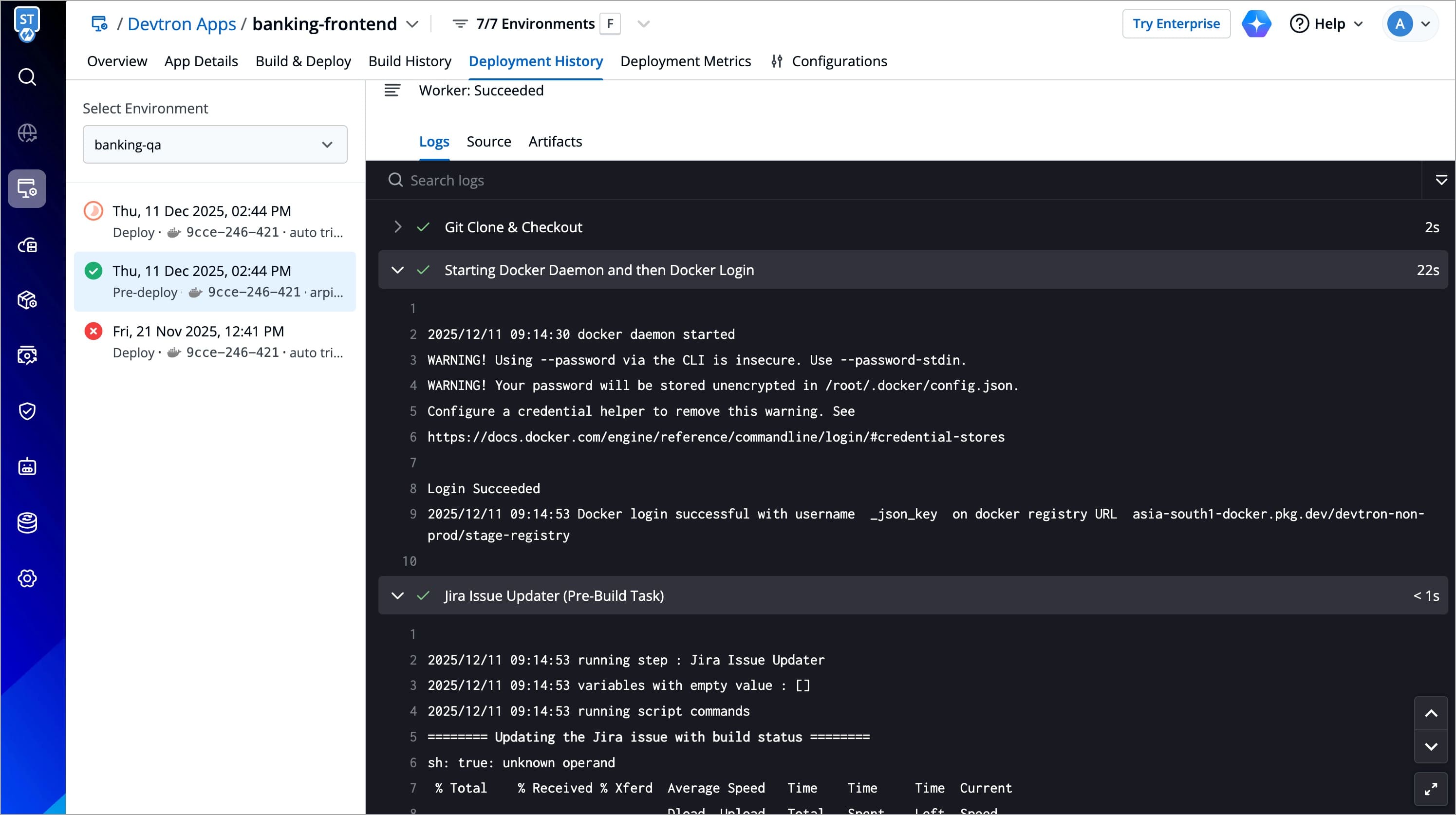Open the security shield icon in sidebar
Viewport: 1456px width, 815px height.
(x=27, y=411)
